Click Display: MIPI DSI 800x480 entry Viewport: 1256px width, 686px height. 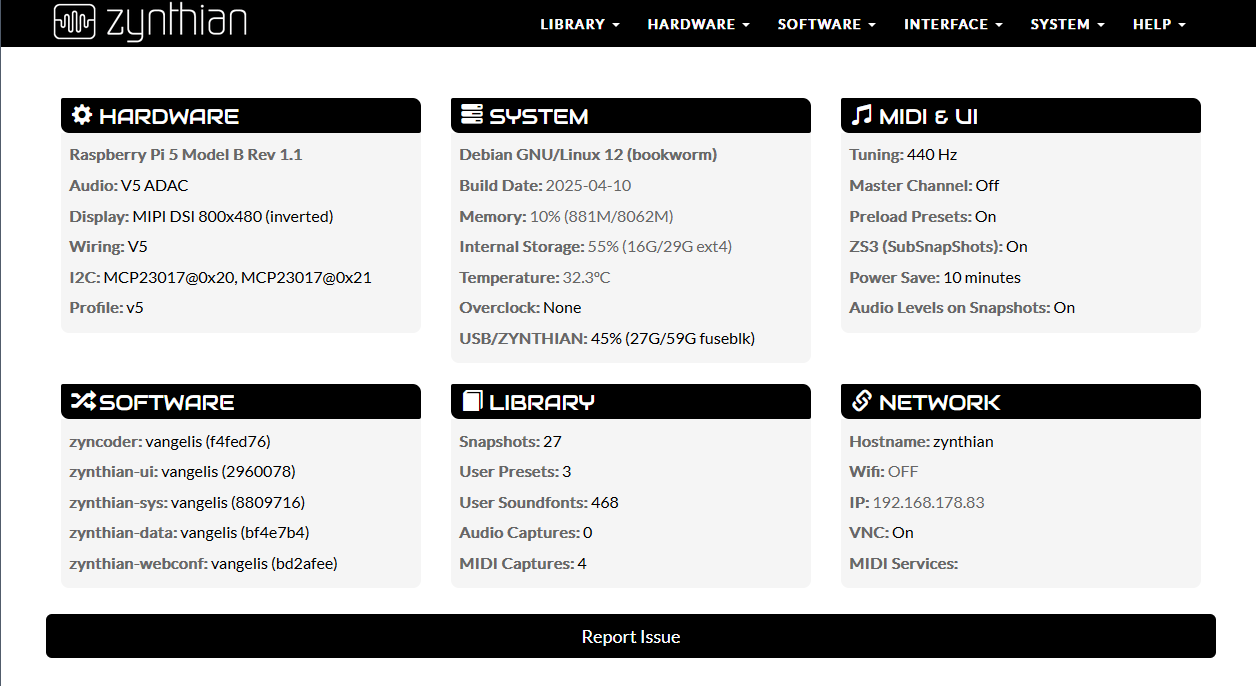[201, 216]
